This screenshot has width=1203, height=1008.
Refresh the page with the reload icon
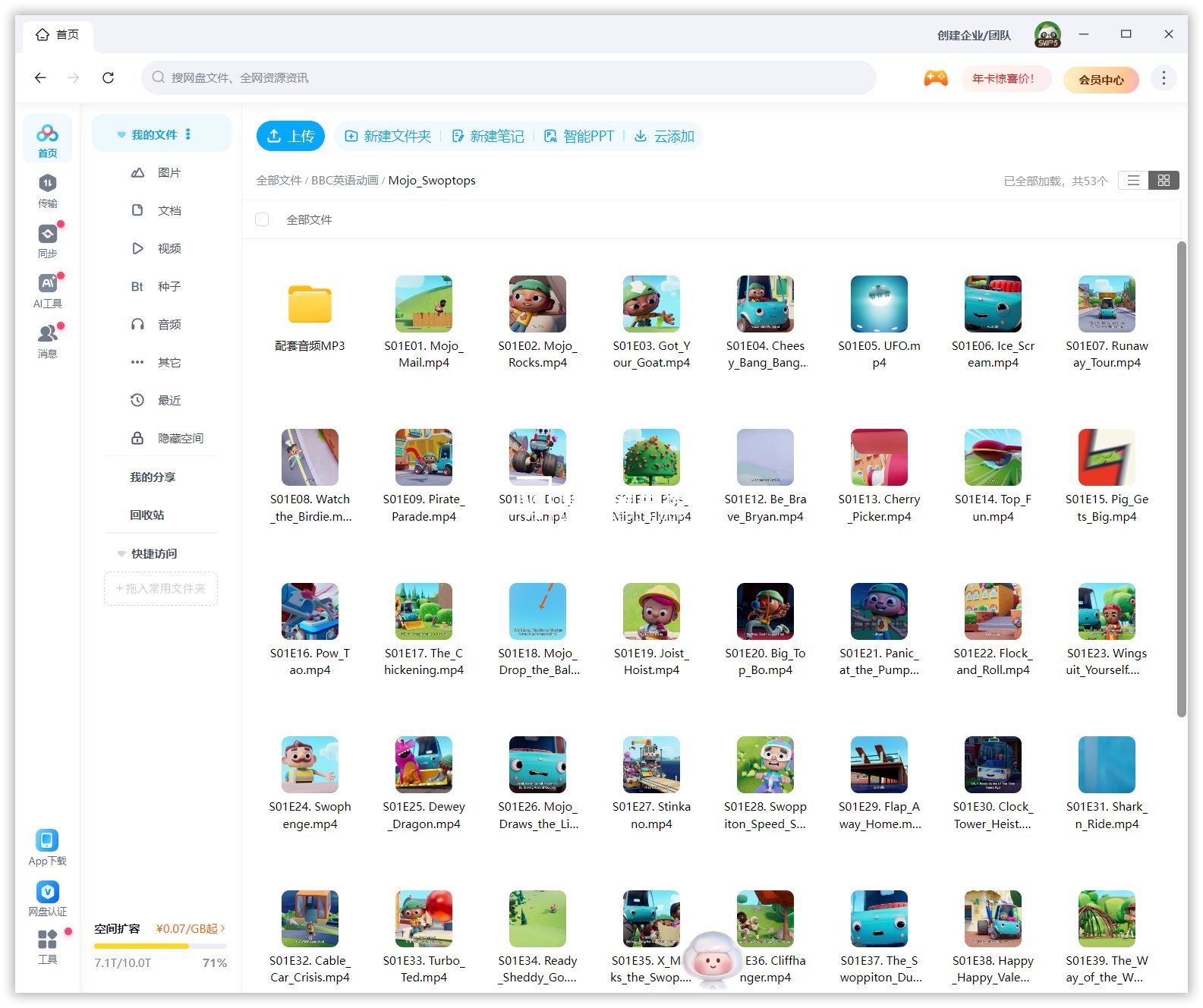[x=108, y=77]
